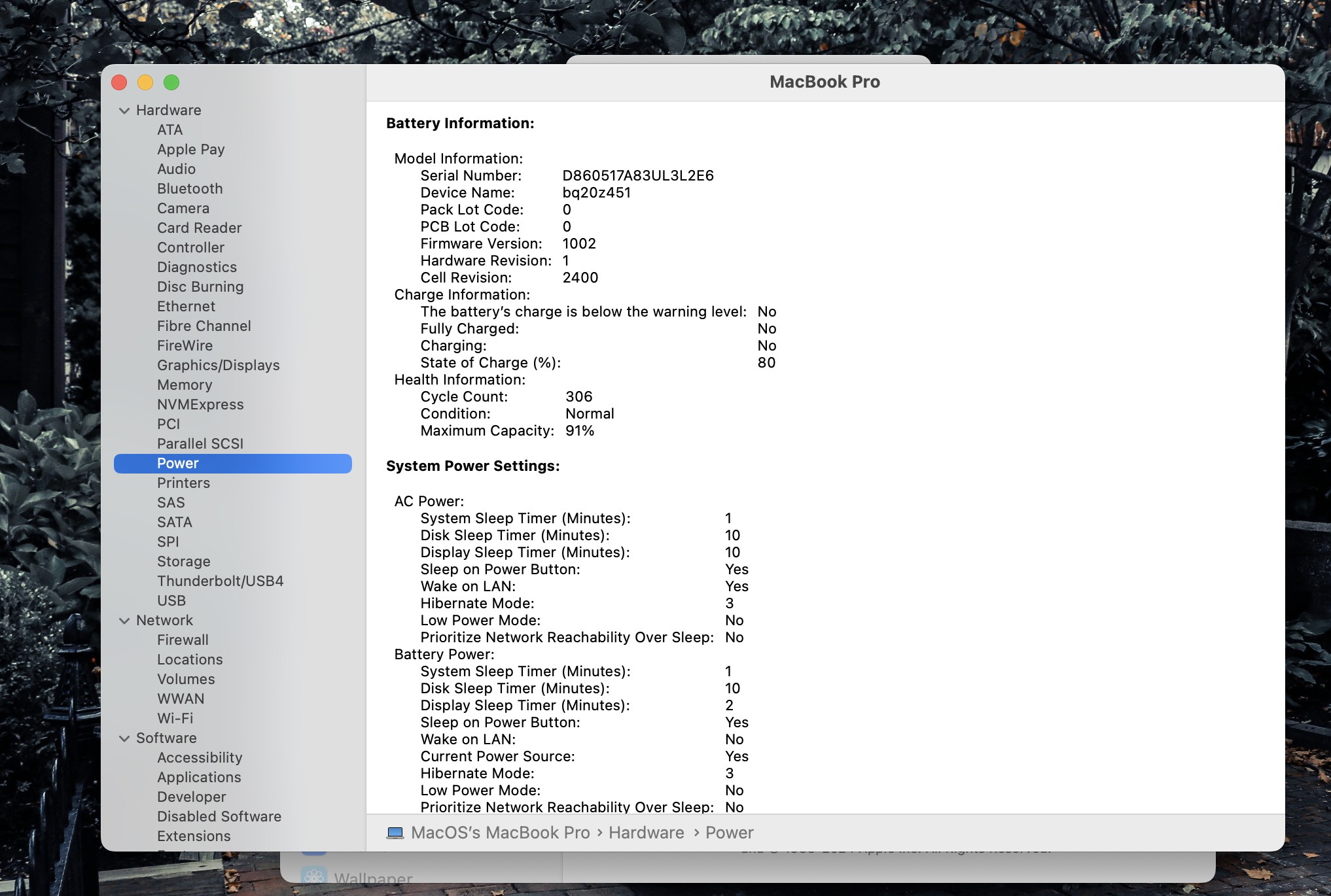Viewport: 1331px width, 896px height.
Task: Select Thunderbolt/USB4 in the sidebar
Action: pyautogui.click(x=221, y=581)
